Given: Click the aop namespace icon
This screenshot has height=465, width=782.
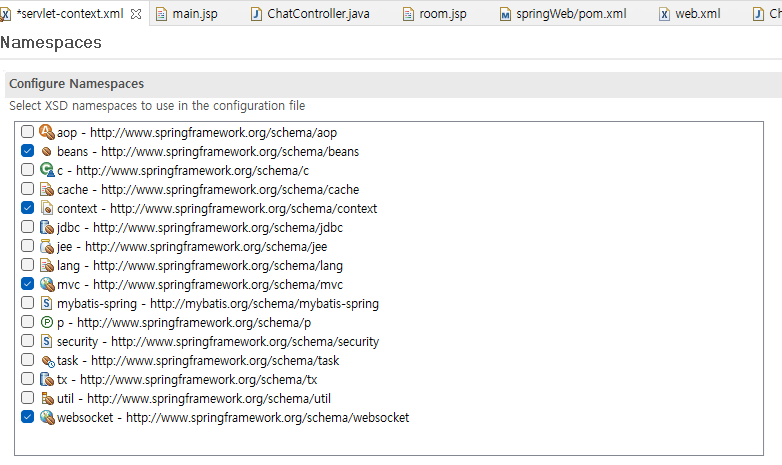Looking at the screenshot, I should coord(47,132).
